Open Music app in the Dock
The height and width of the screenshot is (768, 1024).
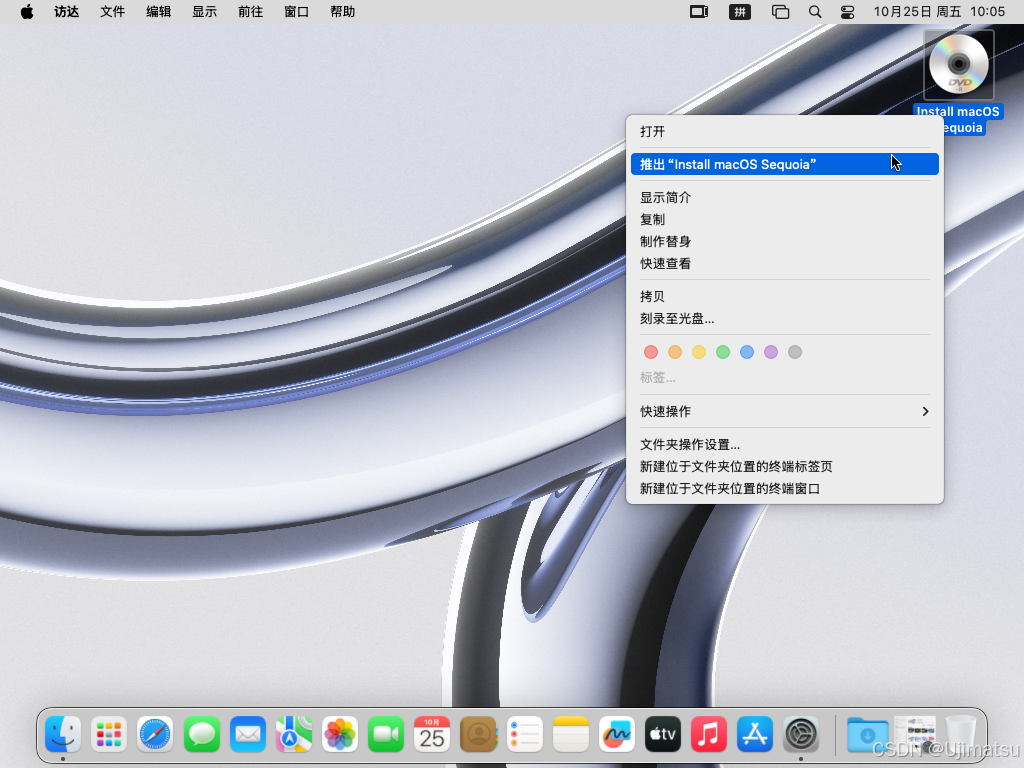tap(709, 734)
